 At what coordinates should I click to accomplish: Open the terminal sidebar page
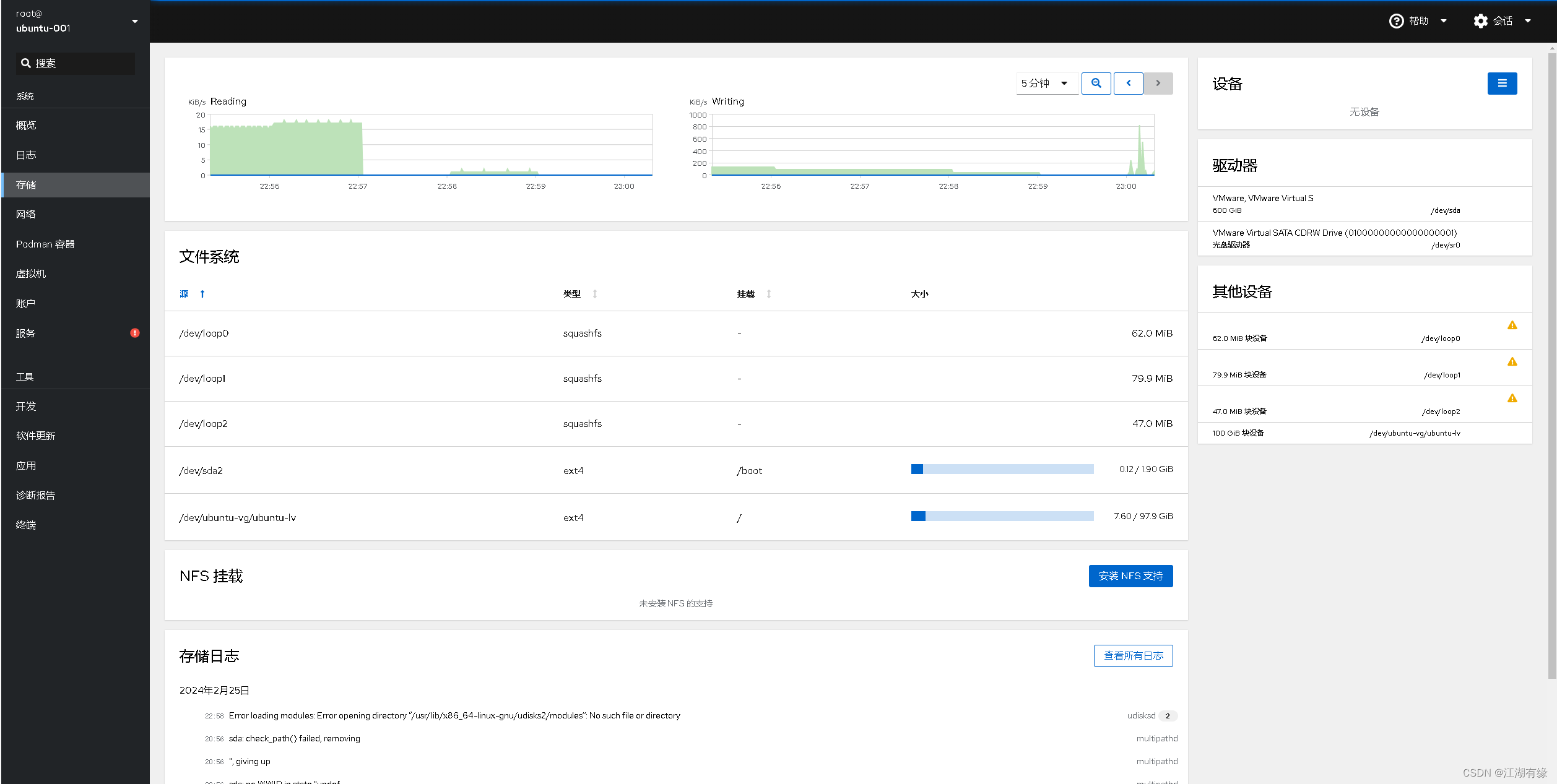click(x=26, y=525)
